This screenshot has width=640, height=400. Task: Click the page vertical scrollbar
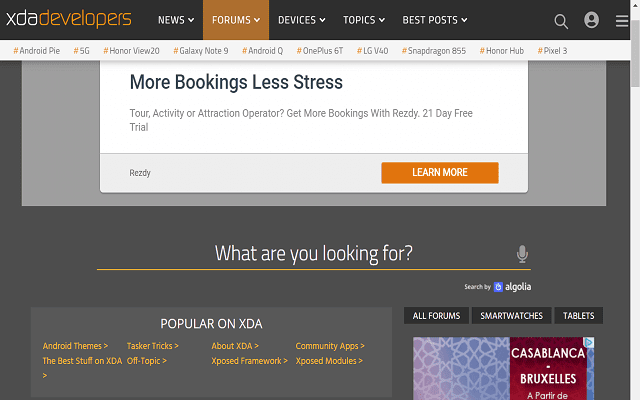click(x=634, y=200)
